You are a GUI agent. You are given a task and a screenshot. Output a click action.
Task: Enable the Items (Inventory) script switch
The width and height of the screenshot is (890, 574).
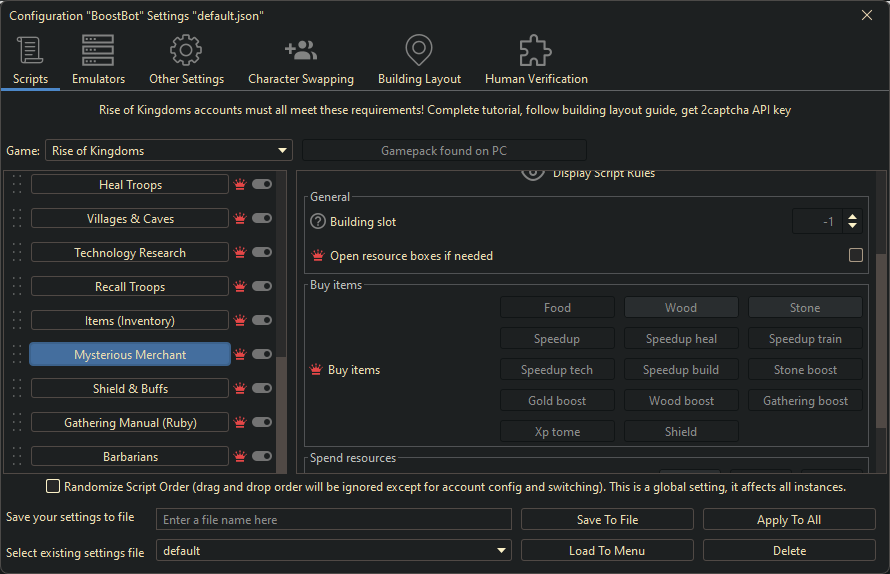[x=262, y=320]
